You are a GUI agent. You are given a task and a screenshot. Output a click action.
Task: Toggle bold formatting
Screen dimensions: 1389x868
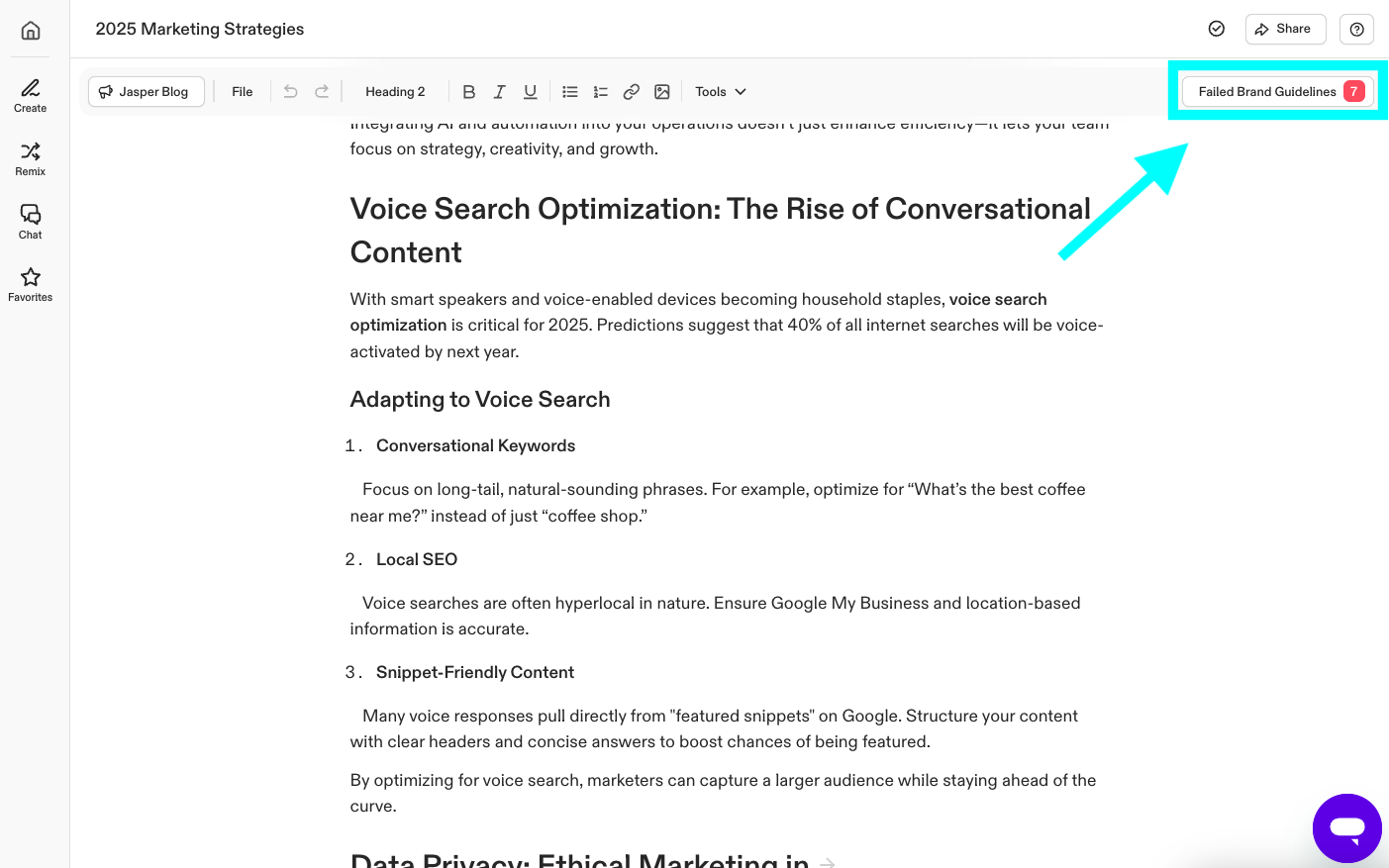pos(469,91)
